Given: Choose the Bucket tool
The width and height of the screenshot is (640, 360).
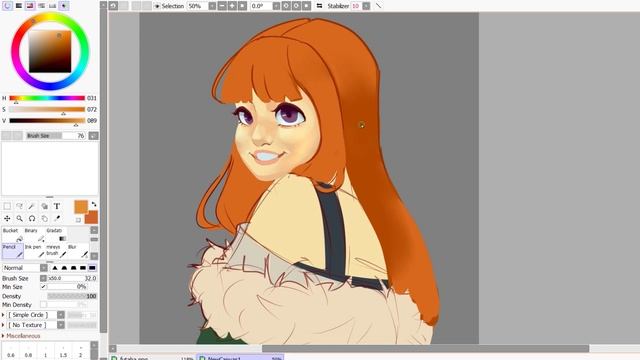Looking at the screenshot, I should [x=12, y=234].
